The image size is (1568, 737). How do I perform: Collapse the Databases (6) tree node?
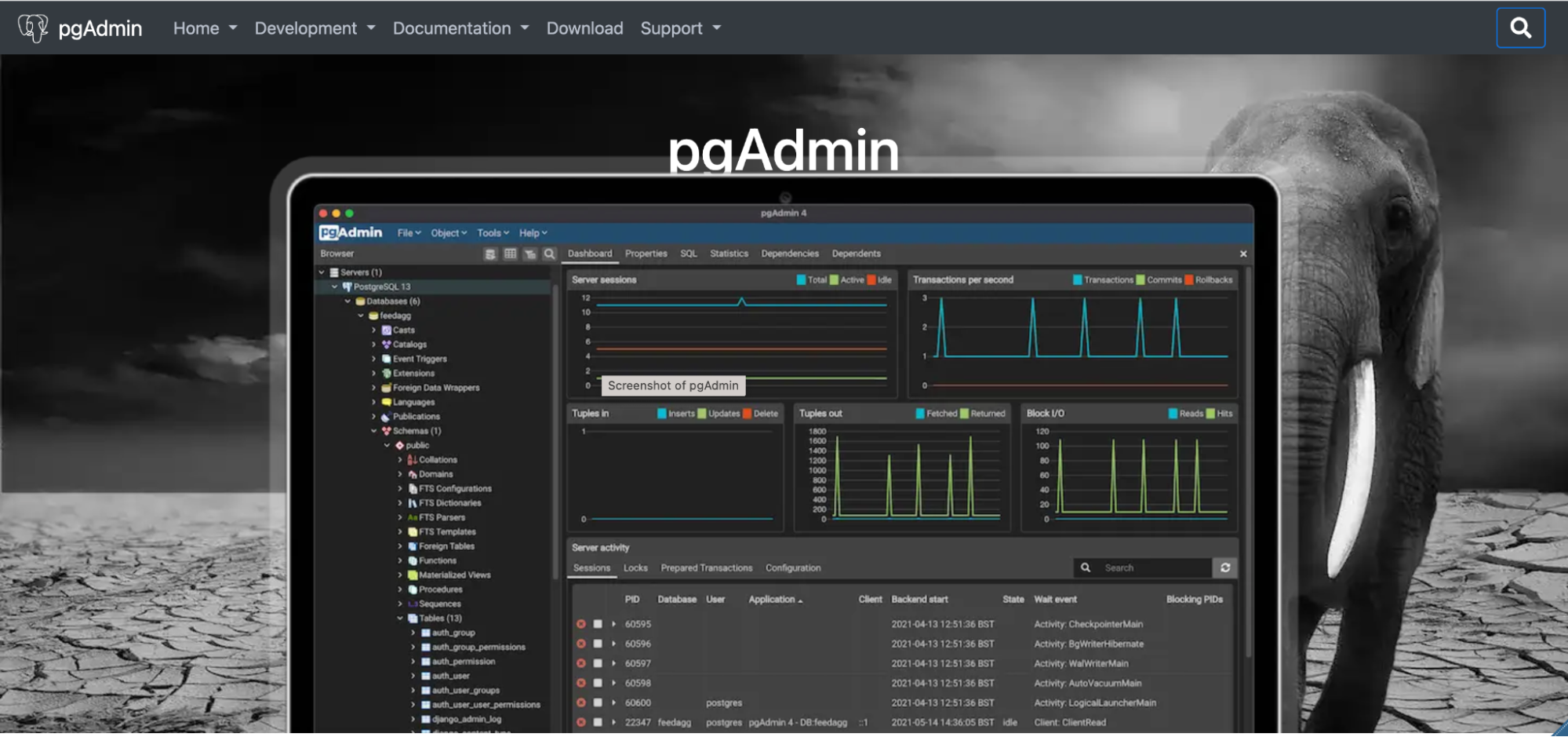tap(347, 301)
